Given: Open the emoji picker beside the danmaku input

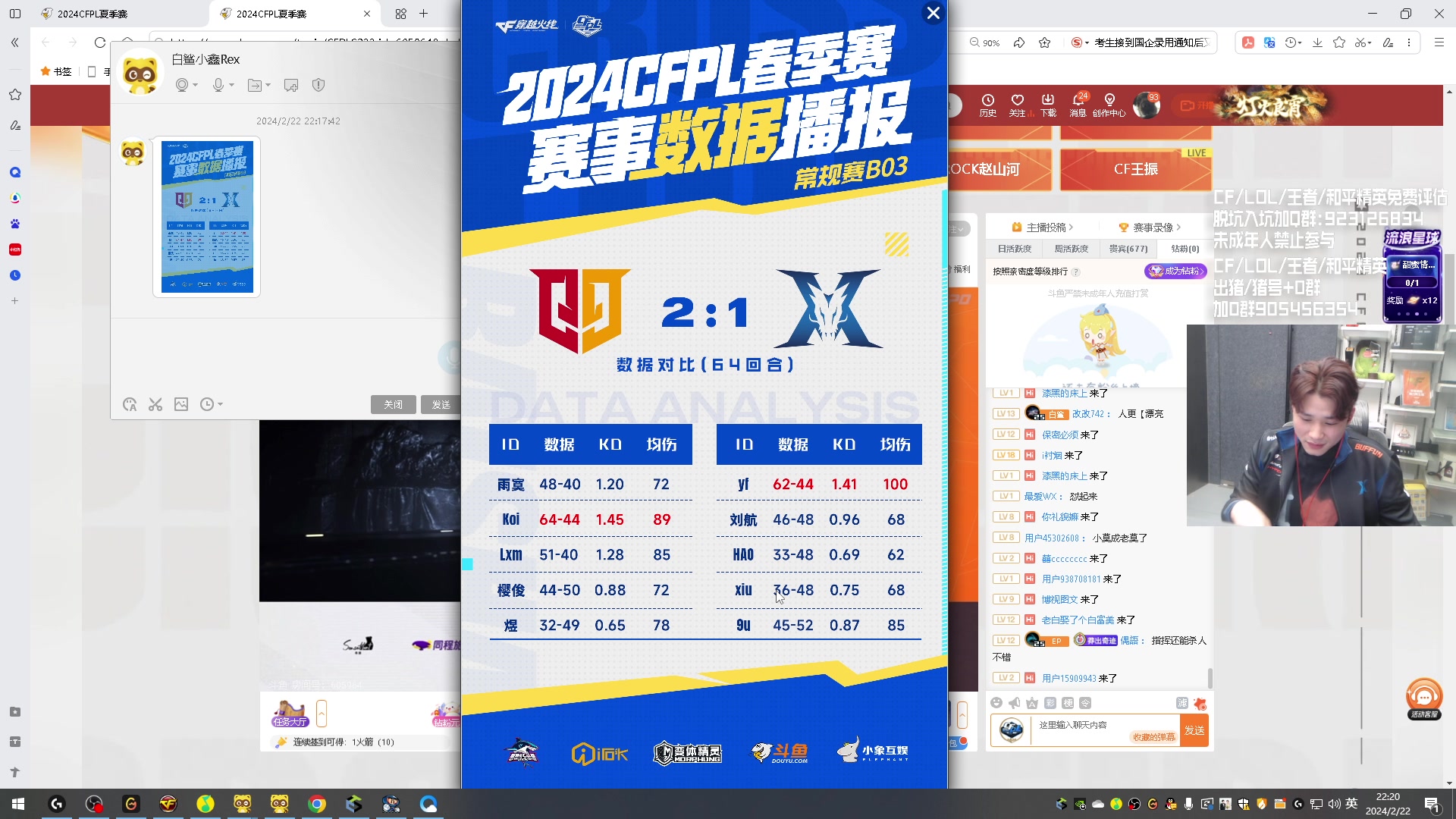Looking at the screenshot, I should (x=996, y=703).
